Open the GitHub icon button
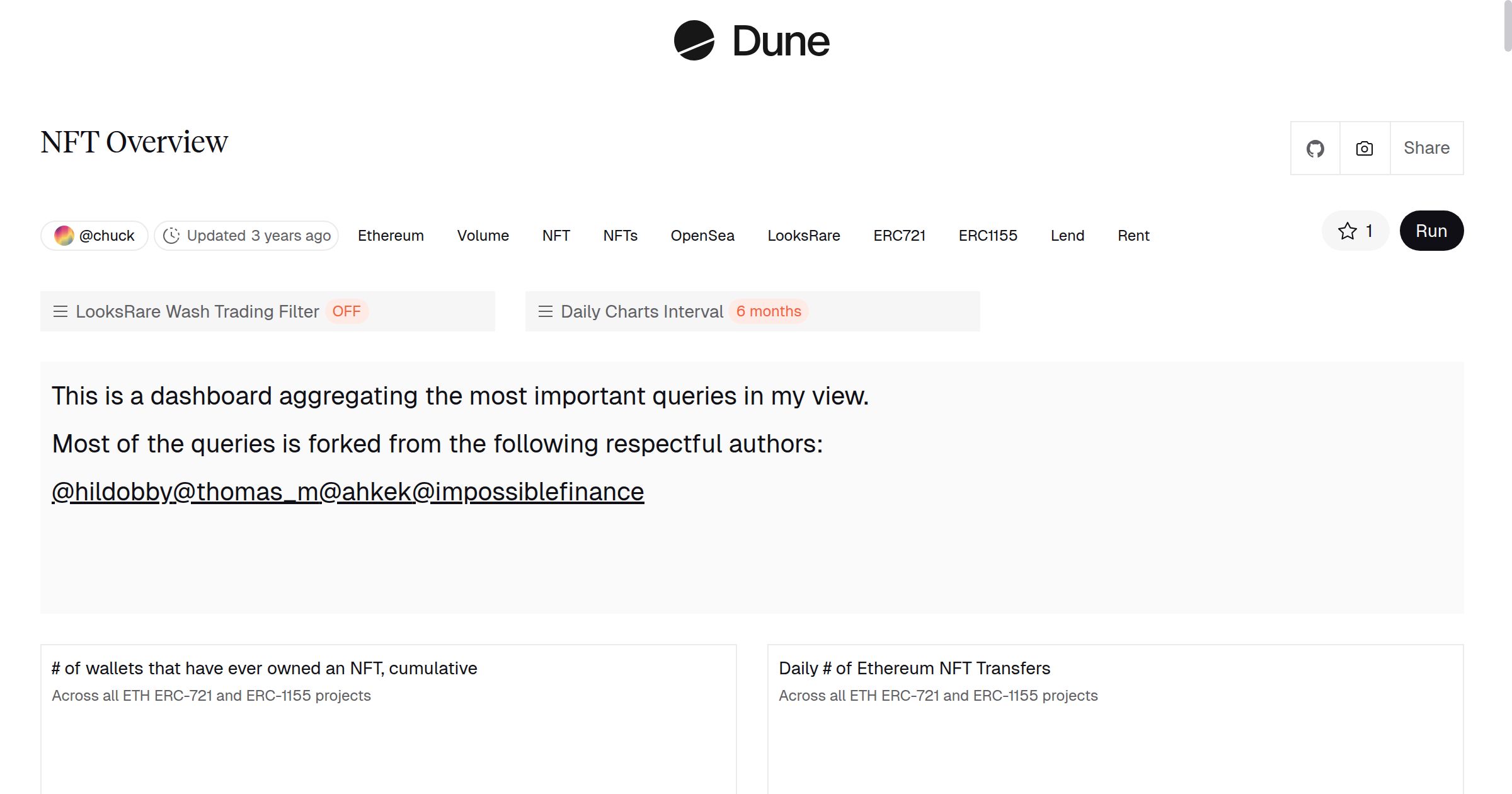This screenshot has width=1512, height=794. [1315, 149]
